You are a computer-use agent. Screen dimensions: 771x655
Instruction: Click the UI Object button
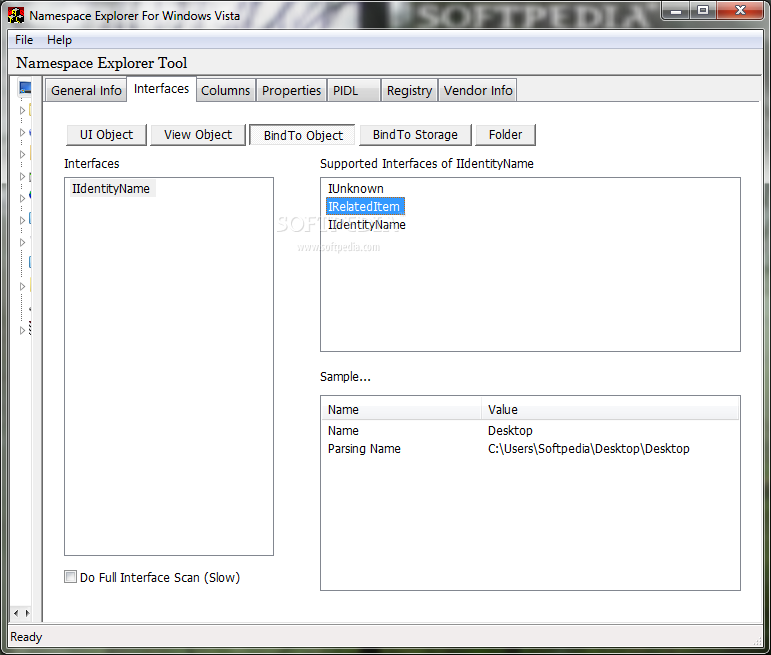pyautogui.click(x=106, y=135)
